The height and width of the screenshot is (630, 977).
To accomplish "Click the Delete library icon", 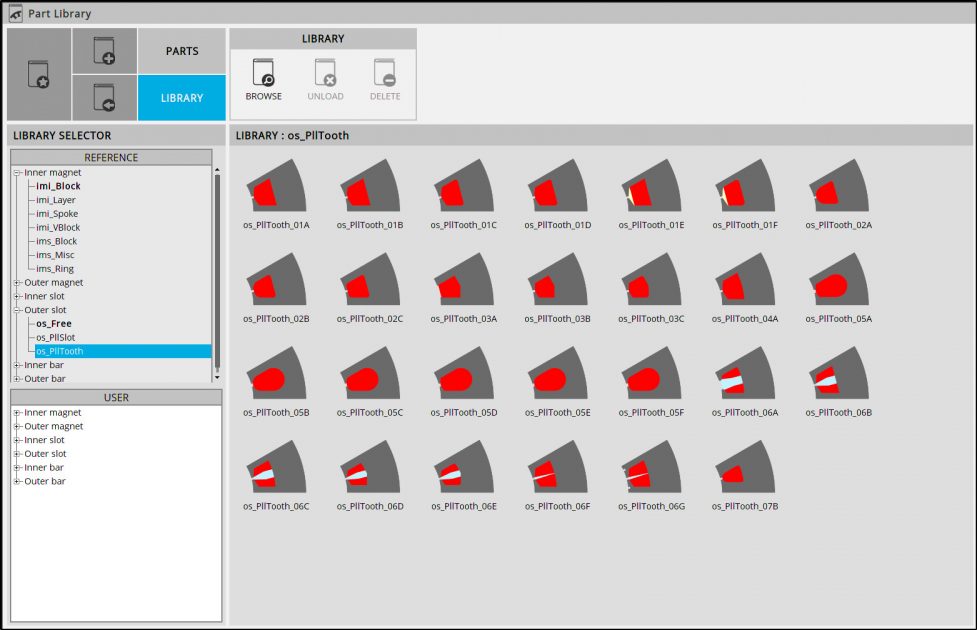I will (x=385, y=74).
